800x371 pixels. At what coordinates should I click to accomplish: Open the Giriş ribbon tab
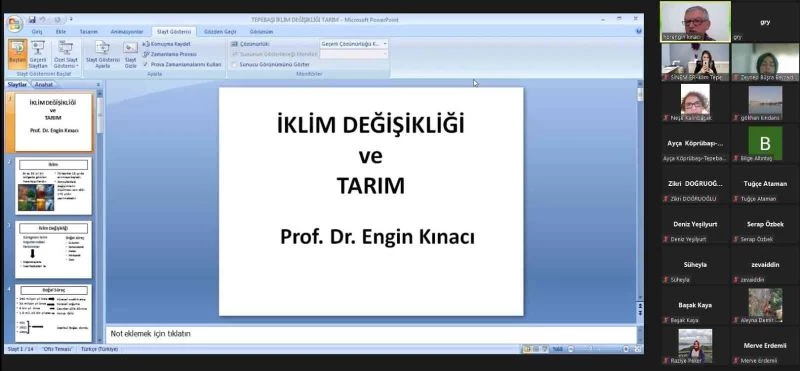[x=37, y=32]
